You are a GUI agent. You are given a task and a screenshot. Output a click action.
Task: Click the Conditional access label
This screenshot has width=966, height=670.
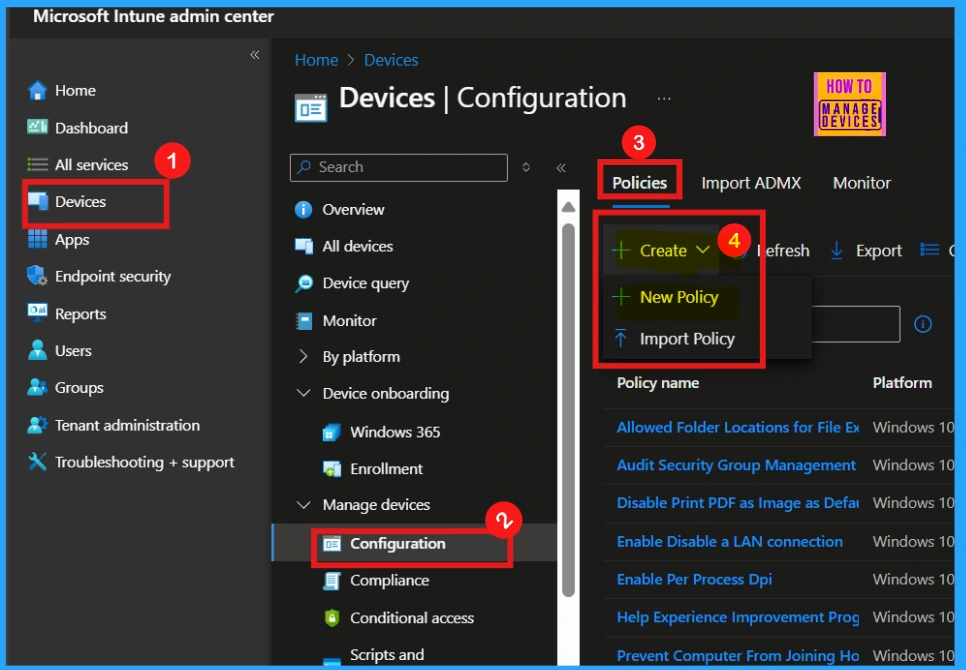coord(412,618)
